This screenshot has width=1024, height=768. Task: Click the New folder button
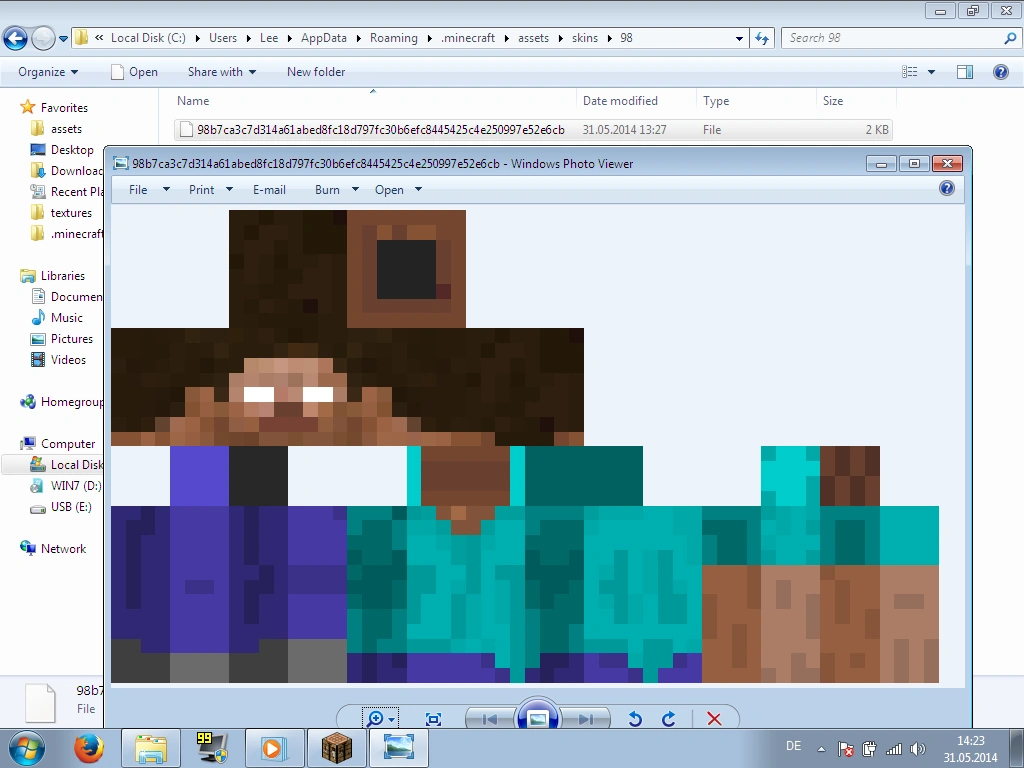tap(316, 72)
